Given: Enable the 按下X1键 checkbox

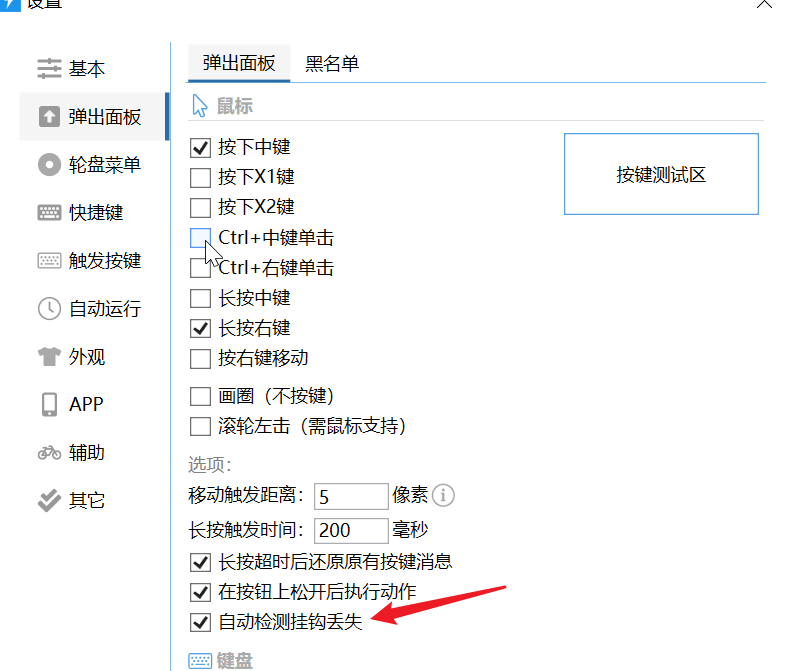Looking at the screenshot, I should (201, 177).
